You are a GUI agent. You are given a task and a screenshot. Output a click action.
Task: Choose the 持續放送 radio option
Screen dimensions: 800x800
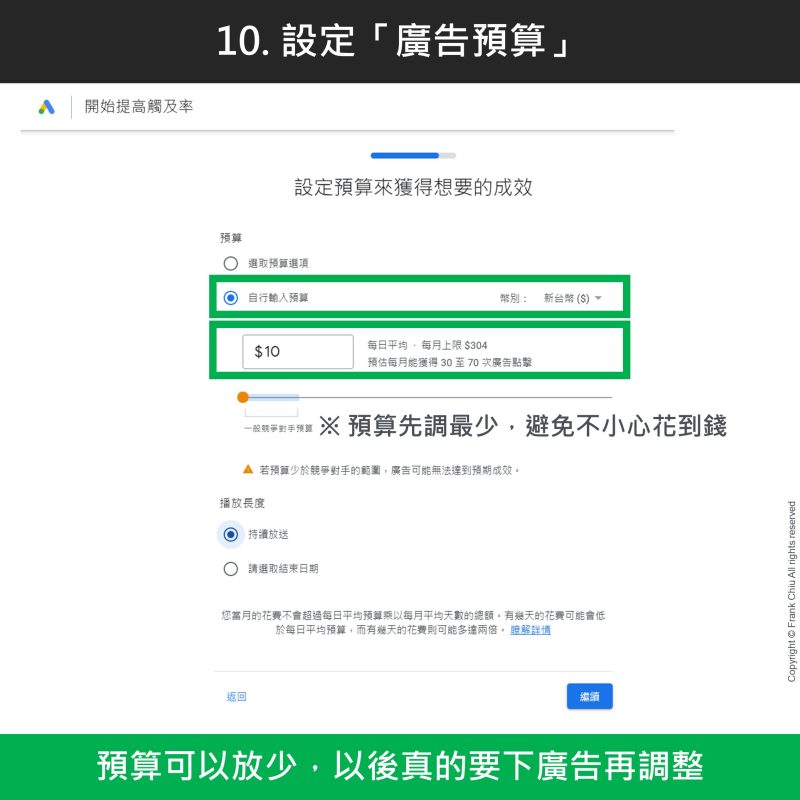click(231, 534)
